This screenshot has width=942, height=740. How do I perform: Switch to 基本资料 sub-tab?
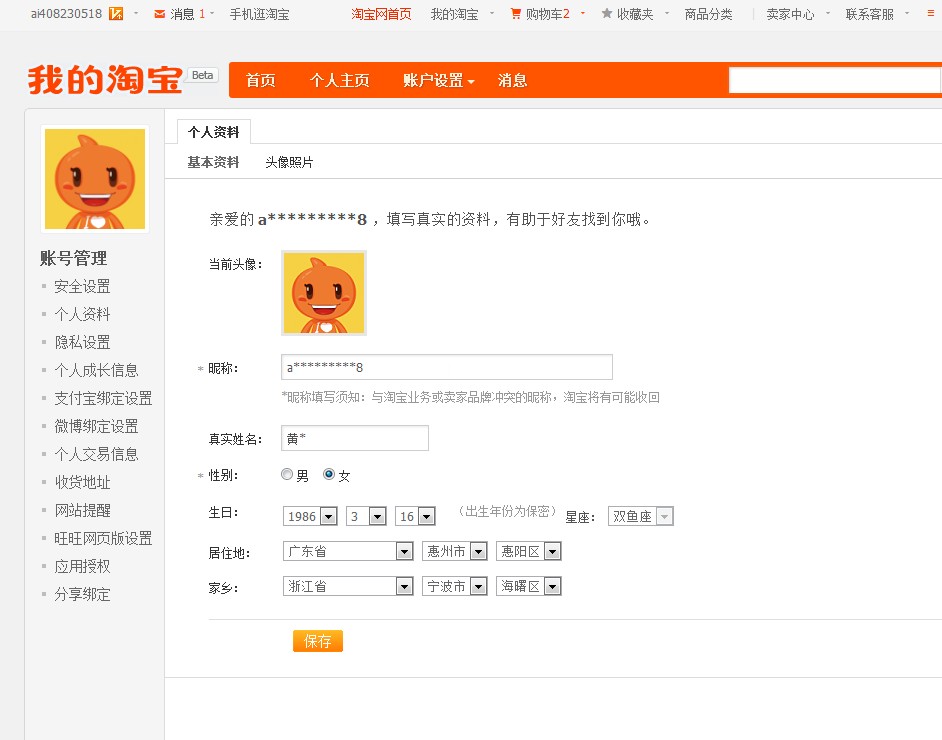pos(213,162)
